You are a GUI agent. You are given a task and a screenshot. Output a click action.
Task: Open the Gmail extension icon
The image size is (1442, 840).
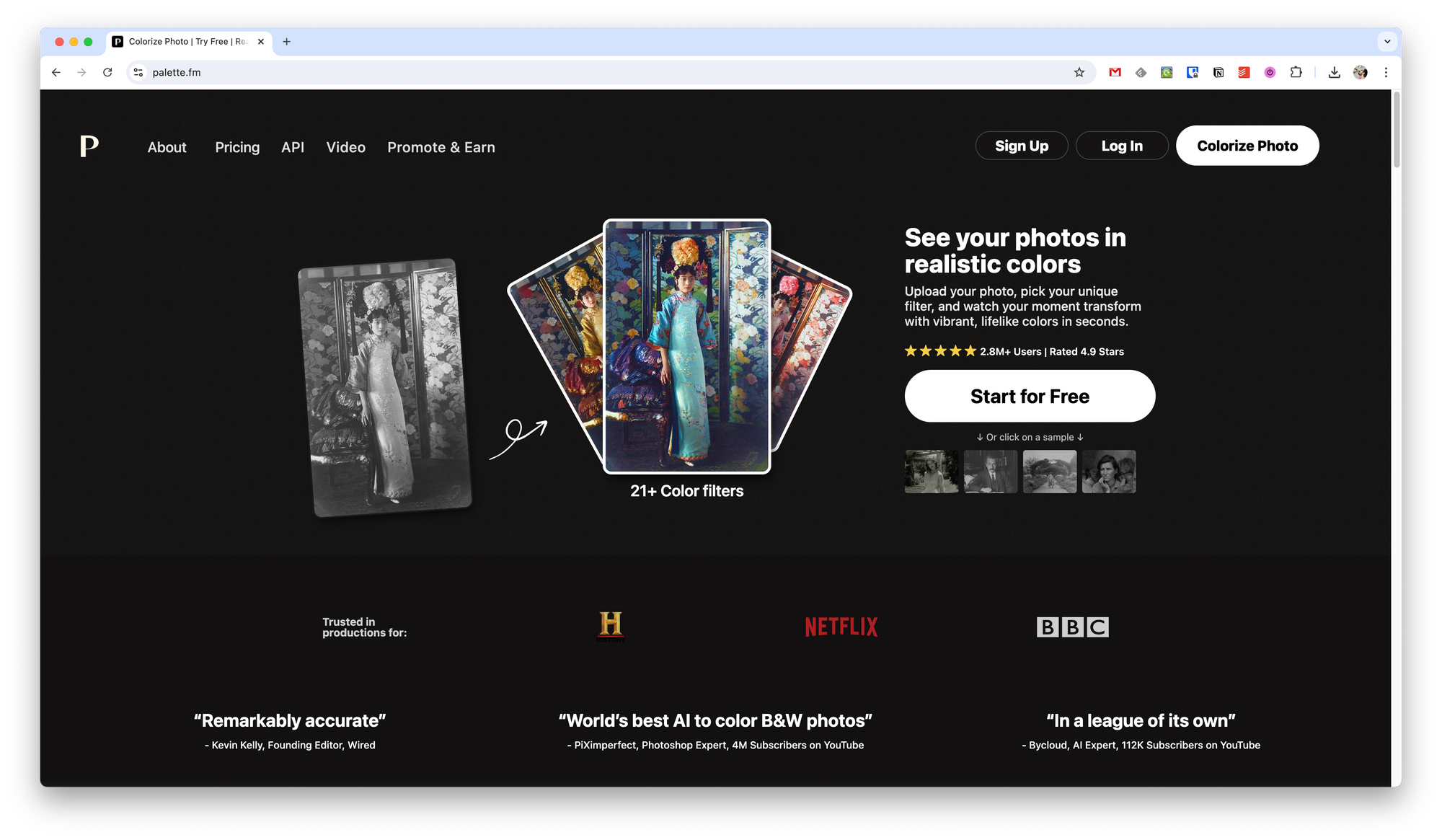pyautogui.click(x=1115, y=72)
